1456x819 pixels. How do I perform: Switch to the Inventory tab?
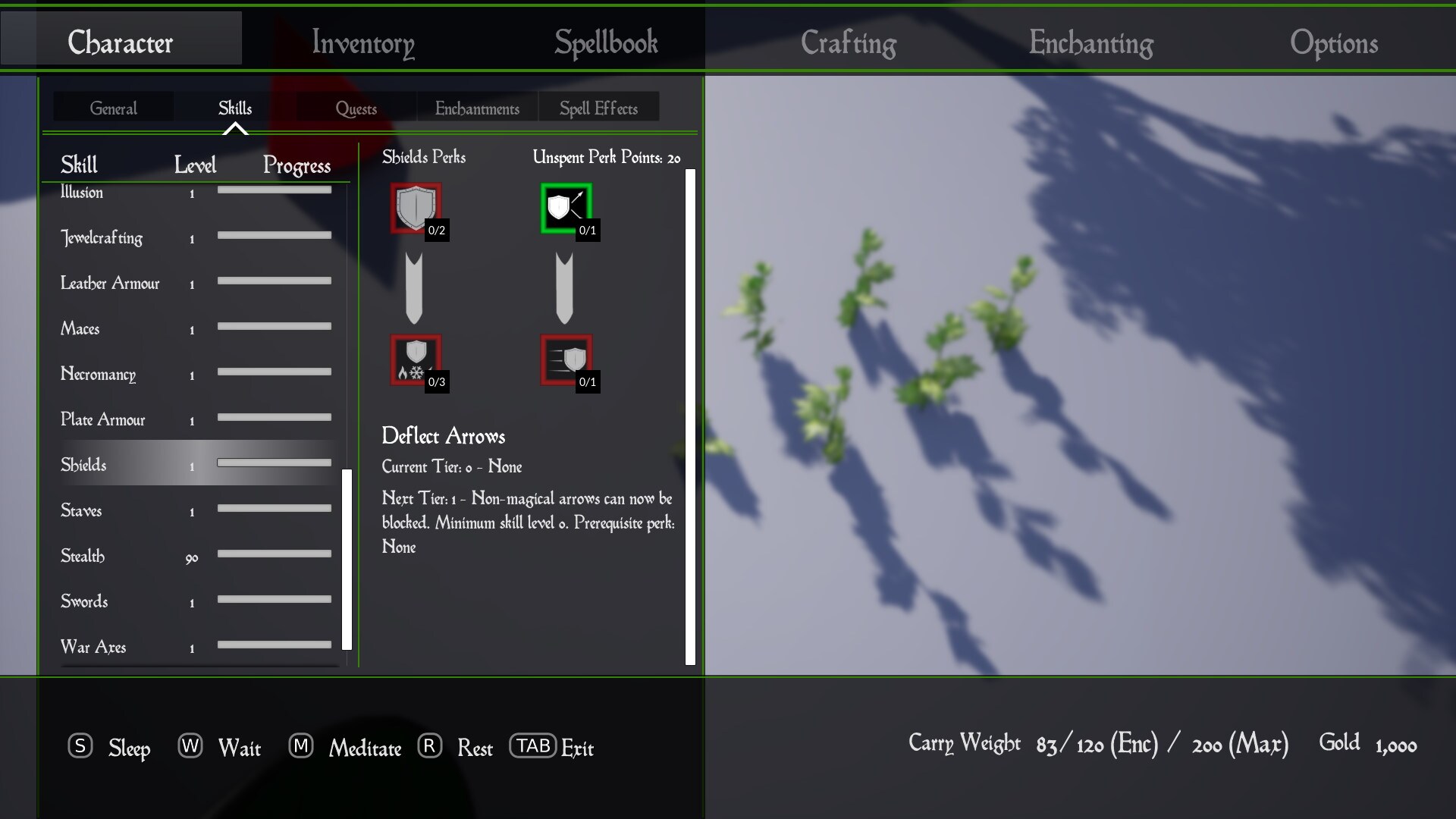pos(362,42)
